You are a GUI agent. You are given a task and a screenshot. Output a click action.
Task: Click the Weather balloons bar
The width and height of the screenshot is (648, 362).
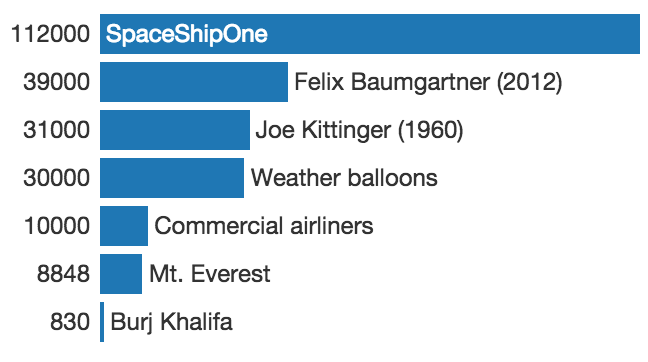click(x=172, y=178)
